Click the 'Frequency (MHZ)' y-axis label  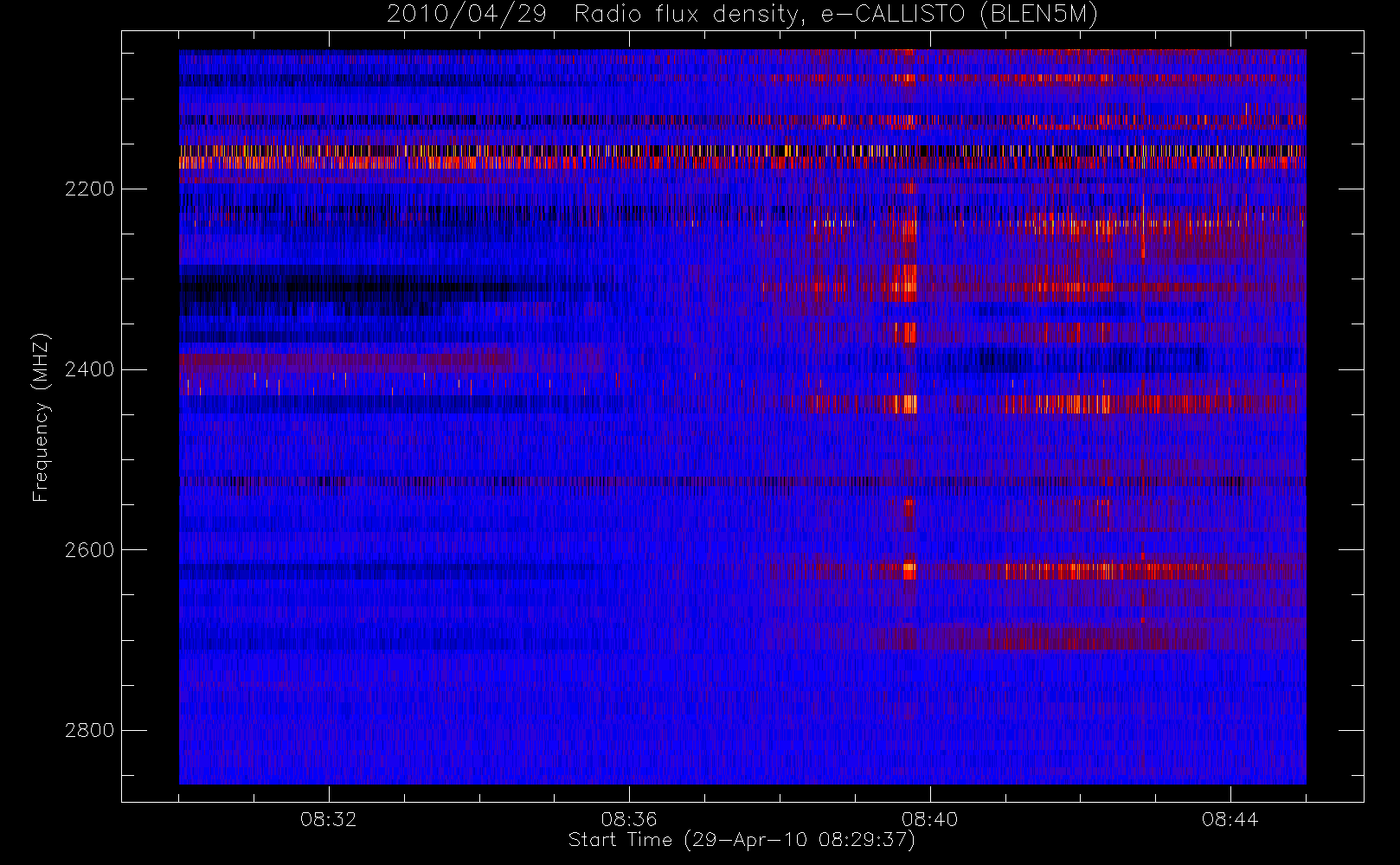[40, 417]
